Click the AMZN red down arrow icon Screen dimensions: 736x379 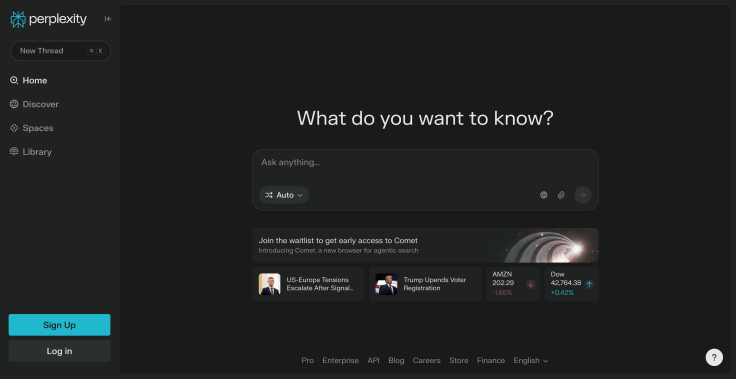[531, 284]
